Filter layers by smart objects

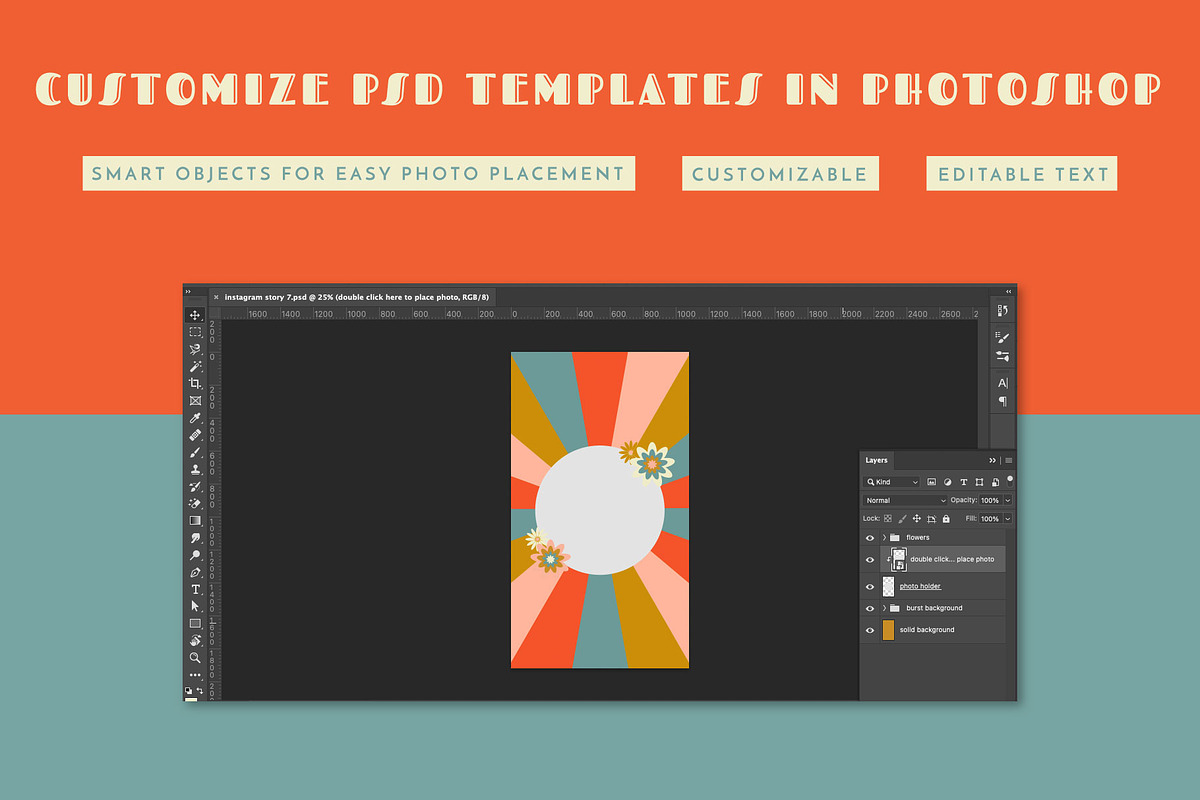tap(994, 482)
